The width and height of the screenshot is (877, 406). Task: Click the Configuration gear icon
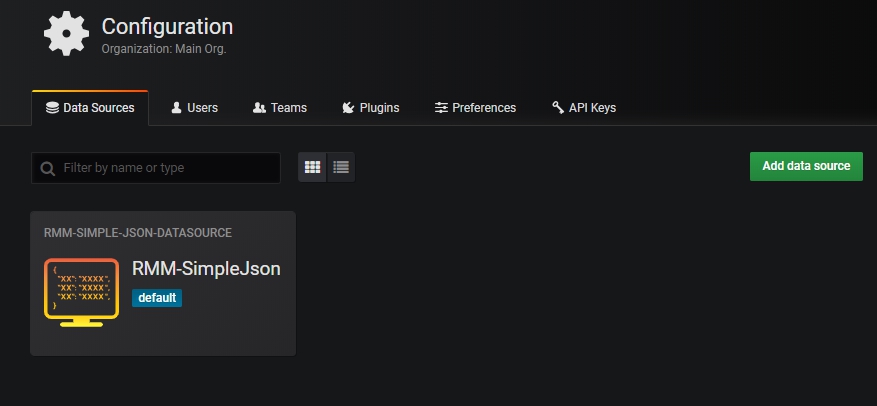pos(66,33)
